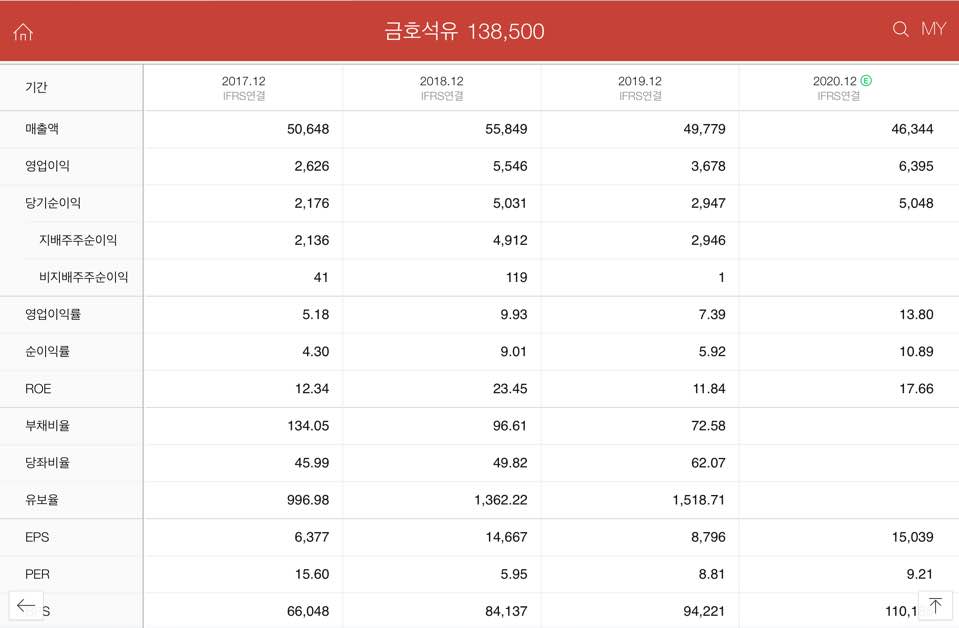Select the 부채비율 row label
This screenshot has width=959, height=628.
(x=47, y=426)
